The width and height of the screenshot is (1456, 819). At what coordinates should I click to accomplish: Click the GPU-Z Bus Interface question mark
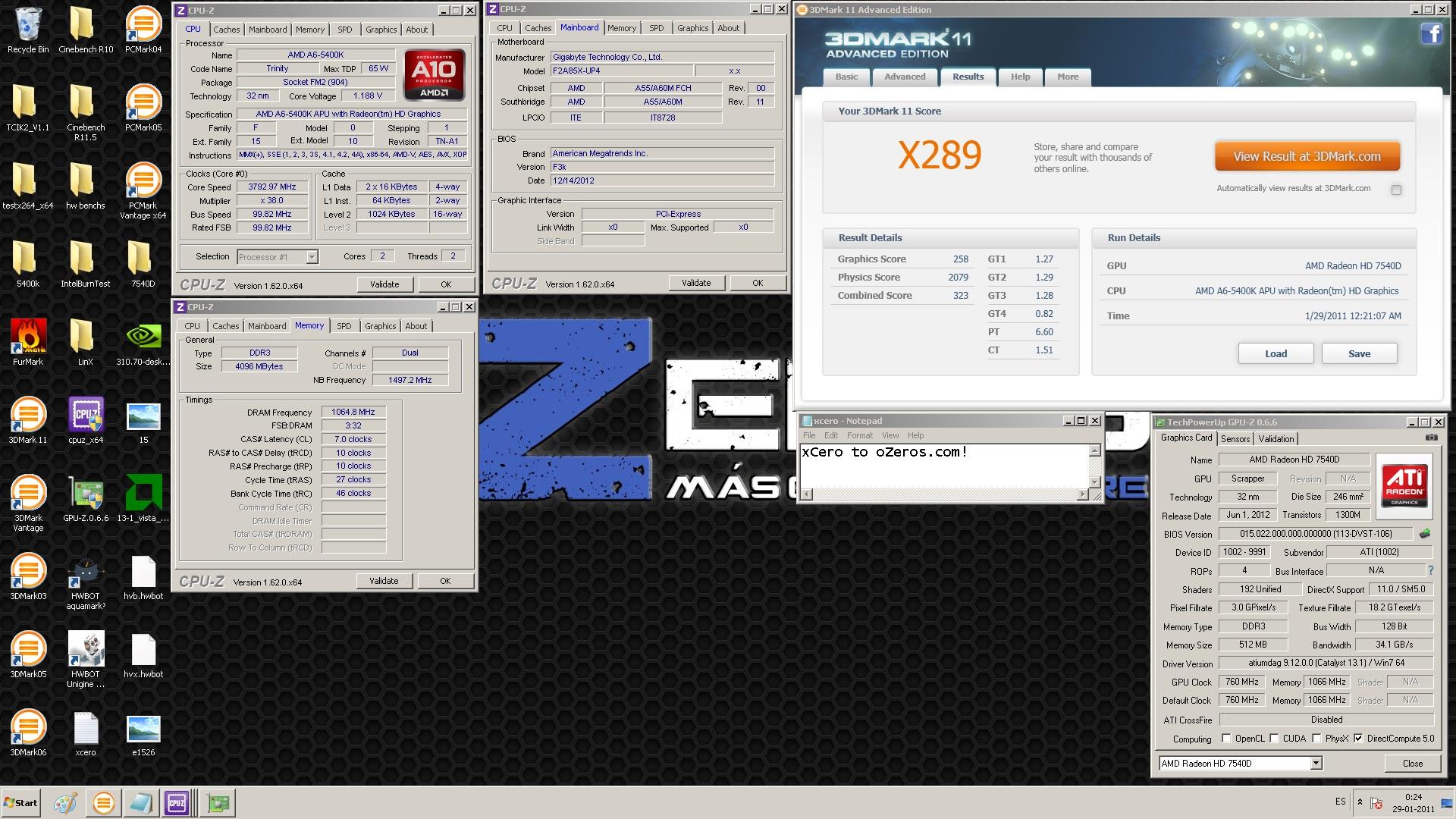tap(1430, 570)
